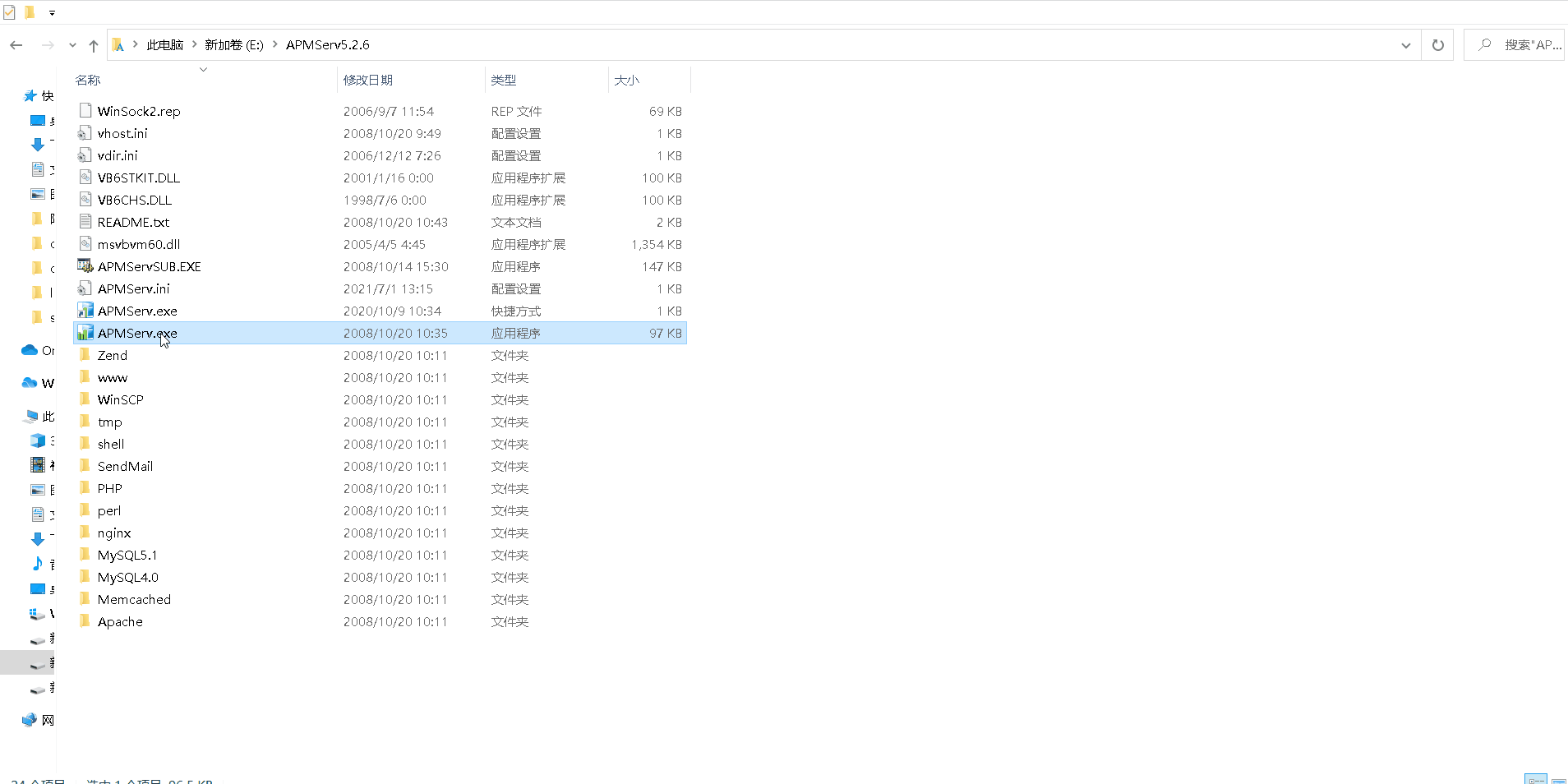Select the tmp folder icon

pyautogui.click(x=85, y=421)
